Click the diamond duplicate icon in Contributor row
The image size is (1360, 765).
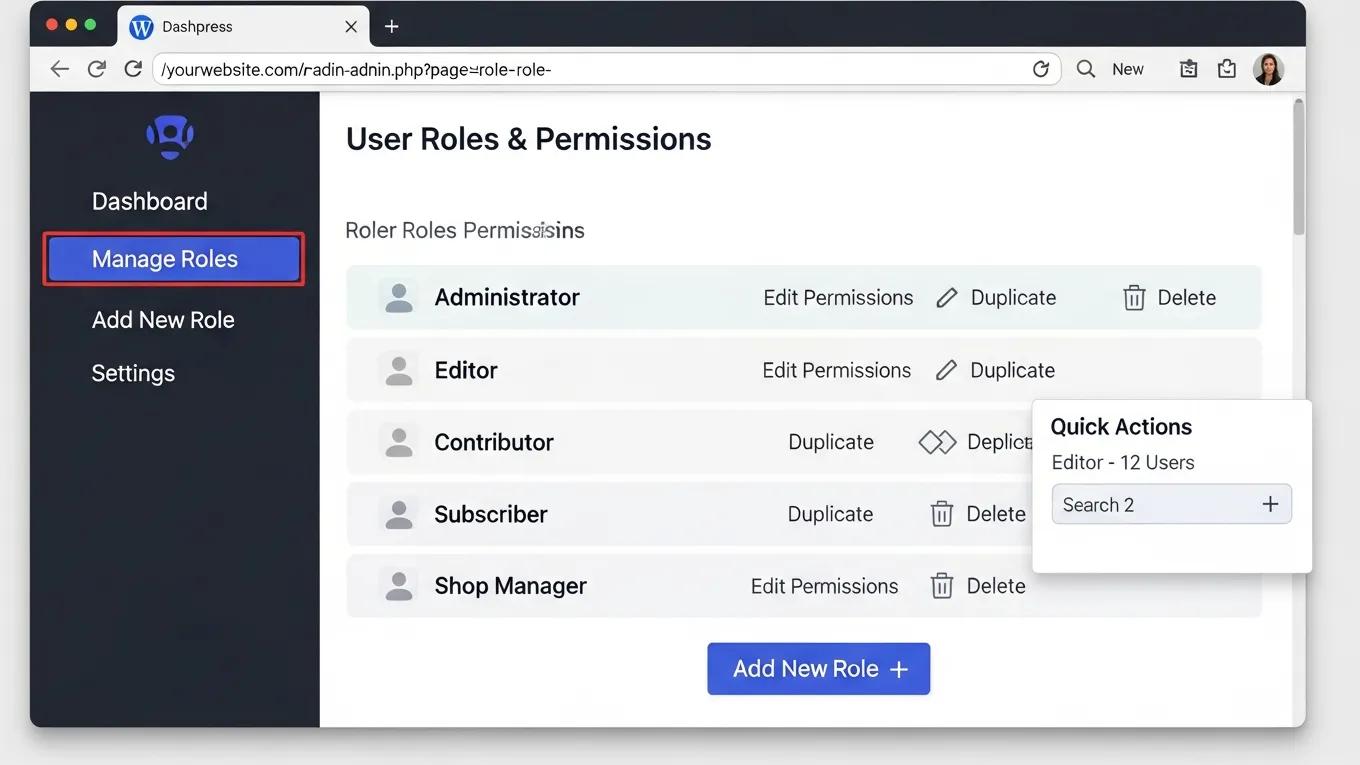click(937, 442)
